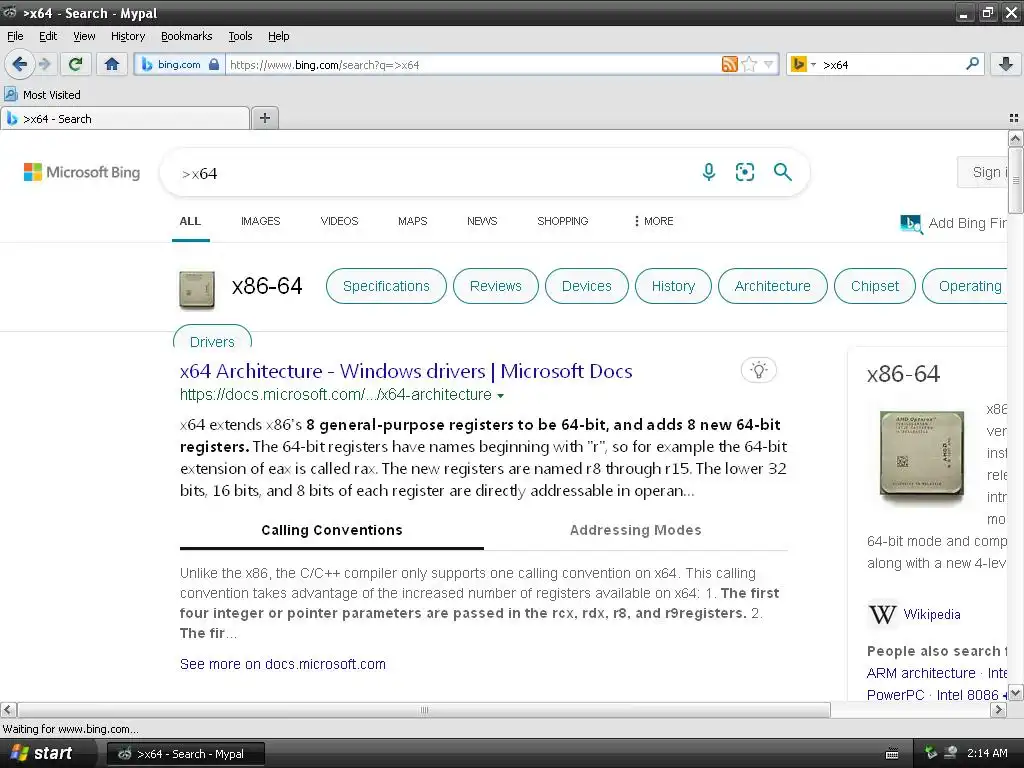
Task: Open the AMD Opteron processor image in sidebar
Action: [x=921, y=453]
